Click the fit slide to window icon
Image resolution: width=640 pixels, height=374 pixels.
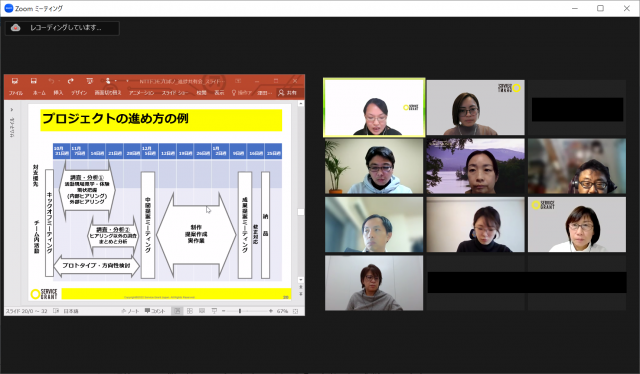(296, 311)
